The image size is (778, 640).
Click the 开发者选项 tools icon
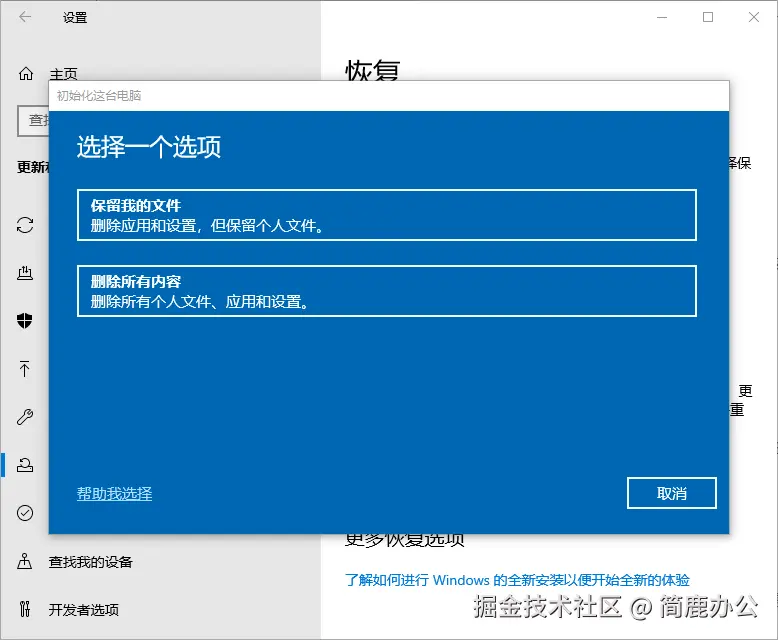(x=25, y=609)
